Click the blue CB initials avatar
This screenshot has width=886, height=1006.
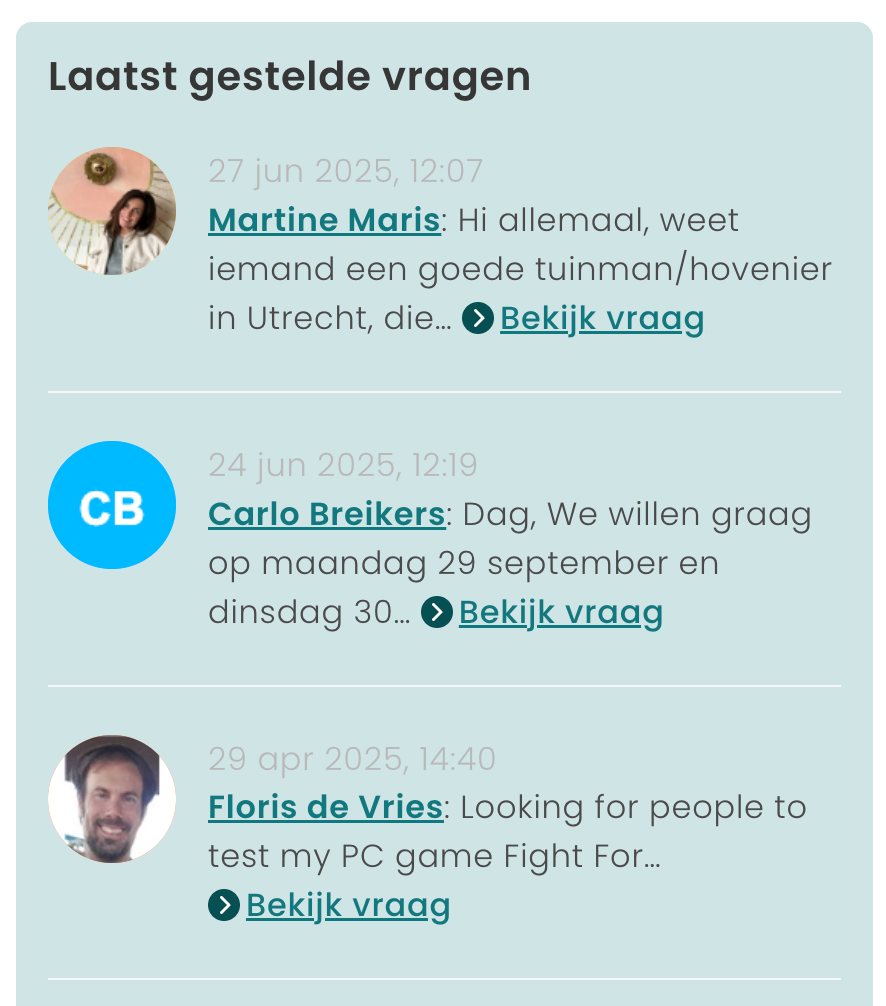click(112, 505)
